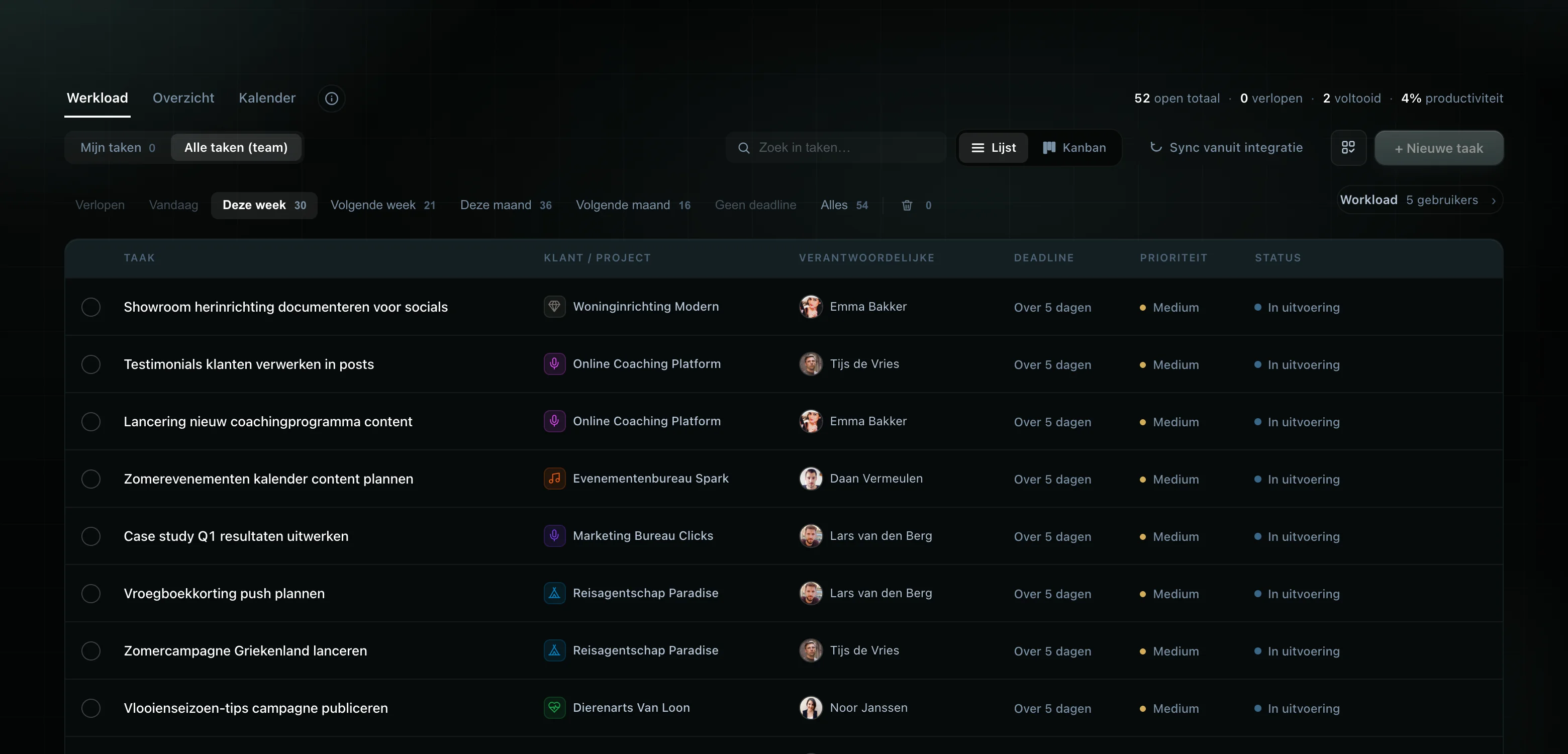This screenshot has width=1568, height=754.
Task: Click the info icon next to Kalender
Action: (331, 98)
